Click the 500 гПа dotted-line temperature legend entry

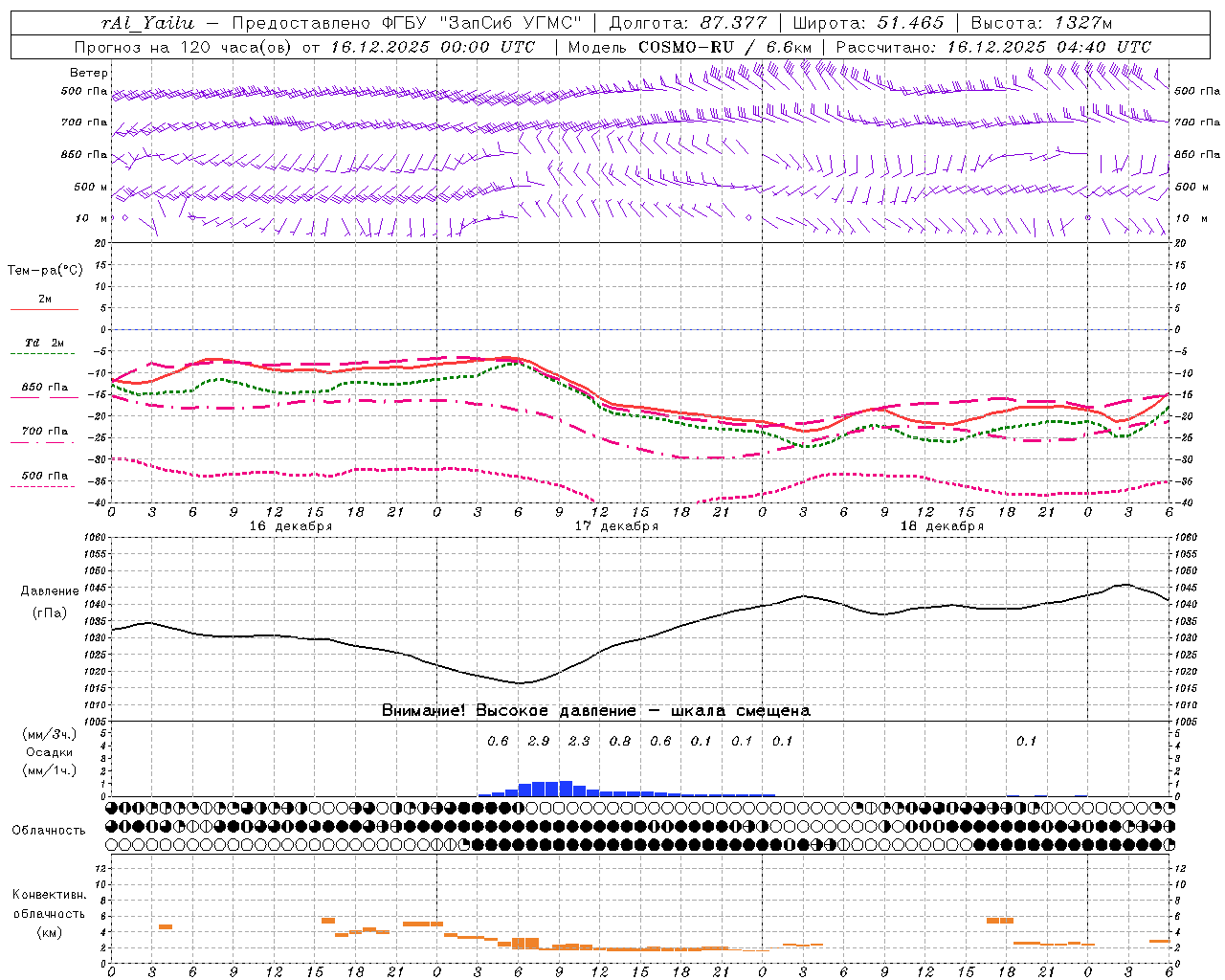[45, 476]
